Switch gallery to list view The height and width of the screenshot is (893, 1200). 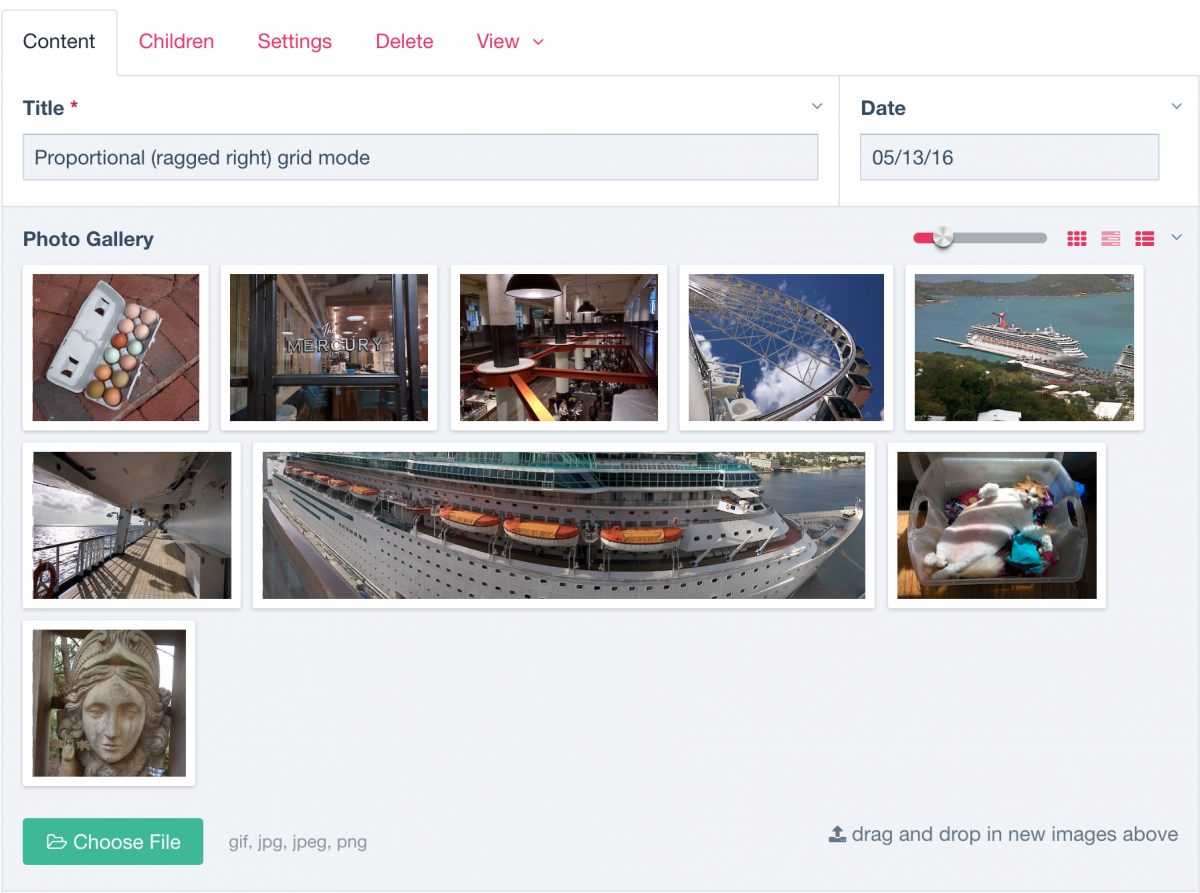[x=1145, y=238]
